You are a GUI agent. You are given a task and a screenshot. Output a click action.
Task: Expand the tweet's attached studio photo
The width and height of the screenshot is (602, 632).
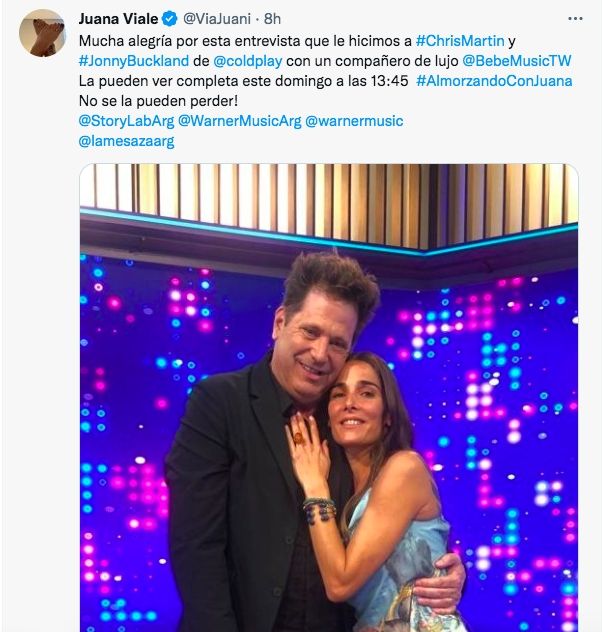[x=329, y=400]
